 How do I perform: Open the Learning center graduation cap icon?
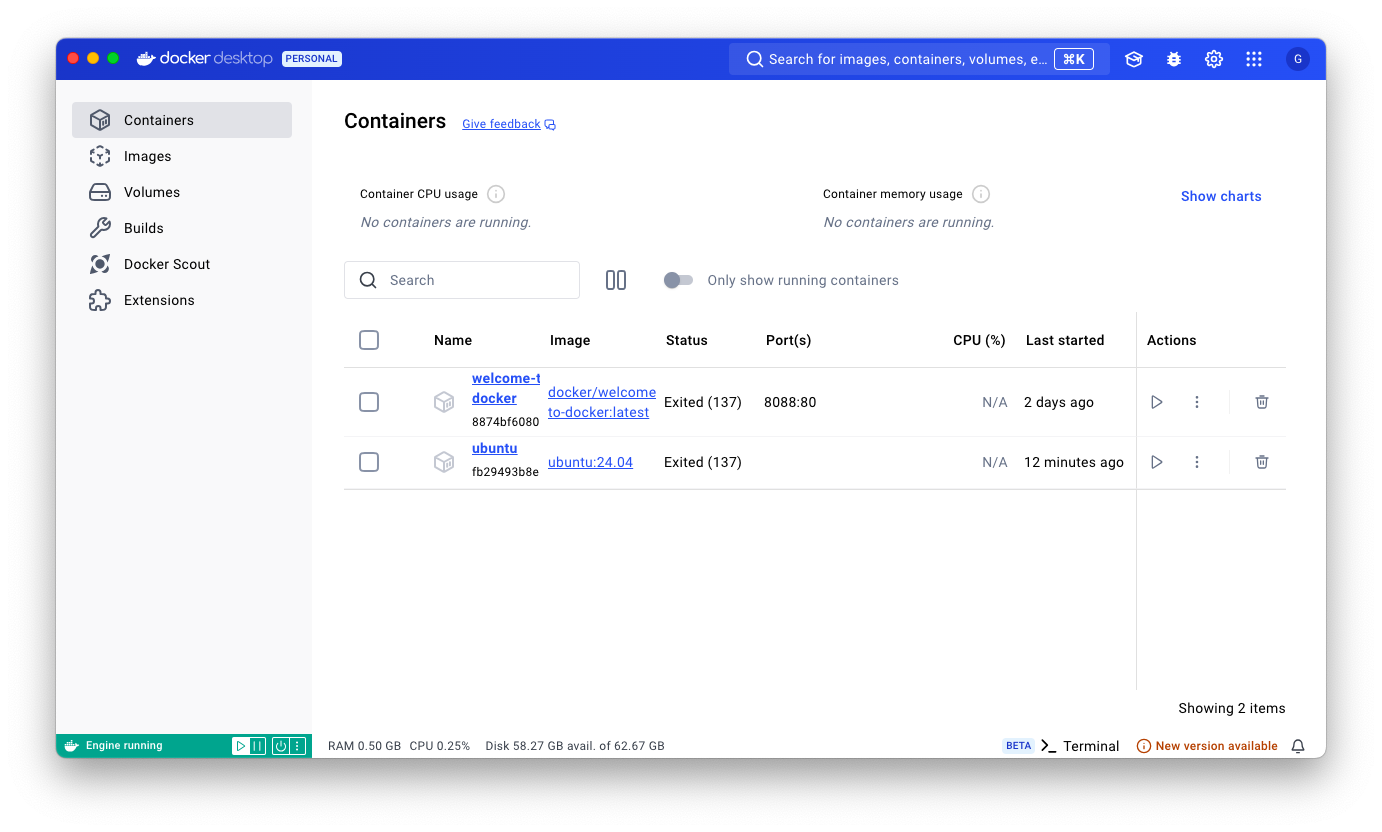pyautogui.click(x=1133, y=59)
